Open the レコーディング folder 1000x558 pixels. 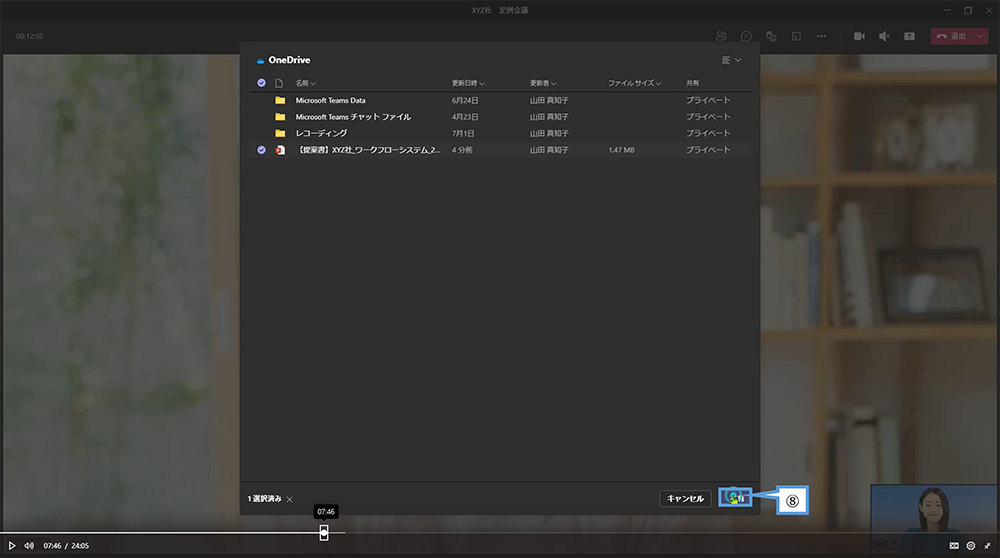(x=321, y=133)
